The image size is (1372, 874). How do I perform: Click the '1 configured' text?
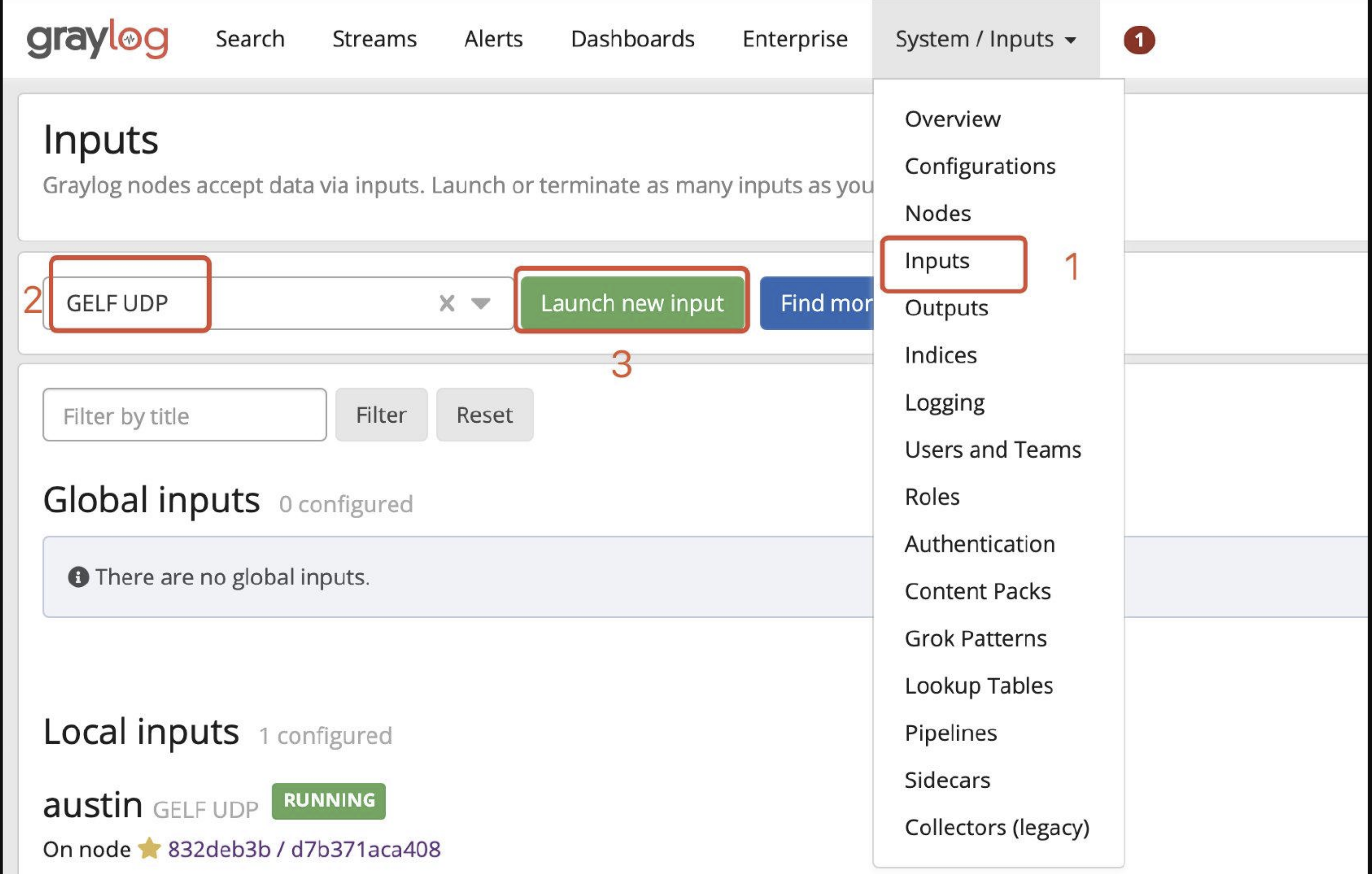pos(325,735)
